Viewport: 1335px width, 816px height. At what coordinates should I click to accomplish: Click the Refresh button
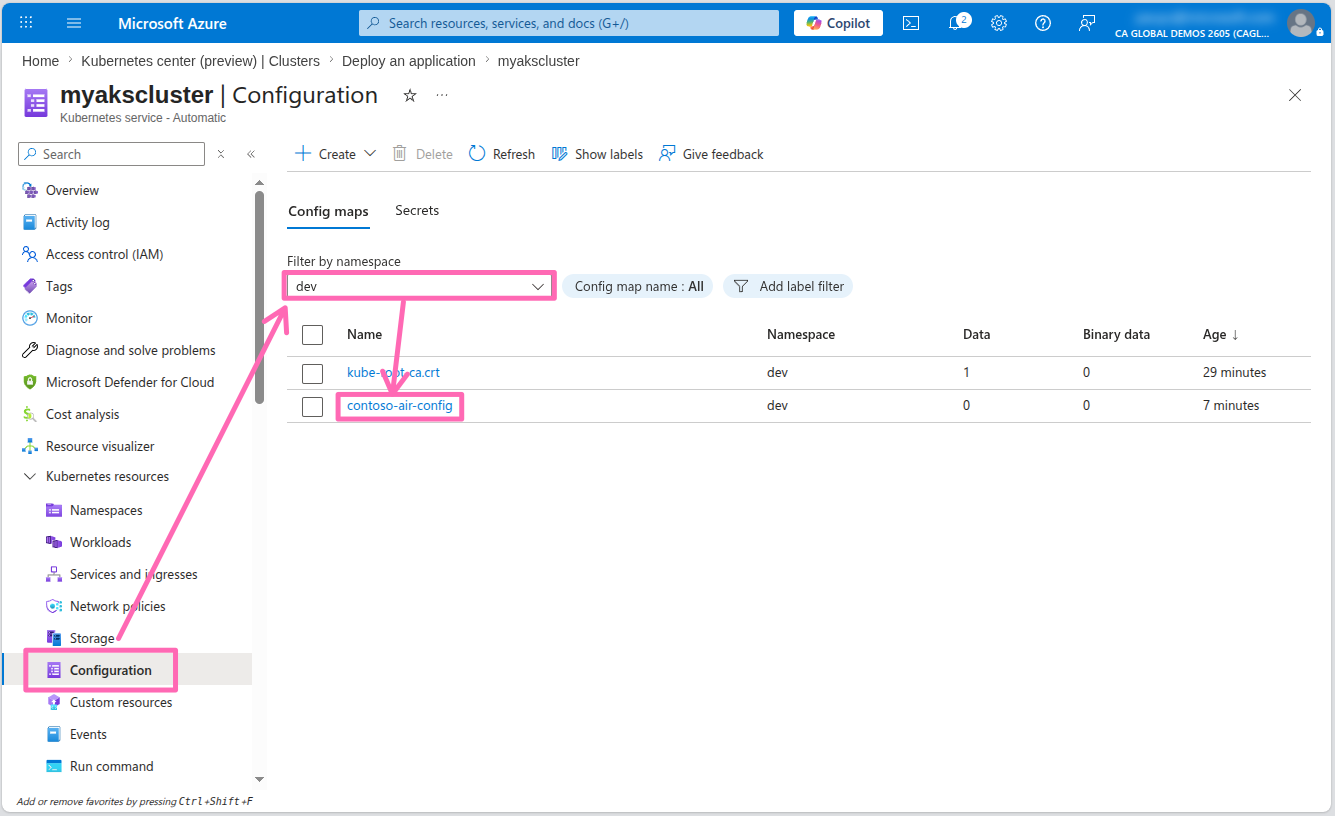point(502,154)
